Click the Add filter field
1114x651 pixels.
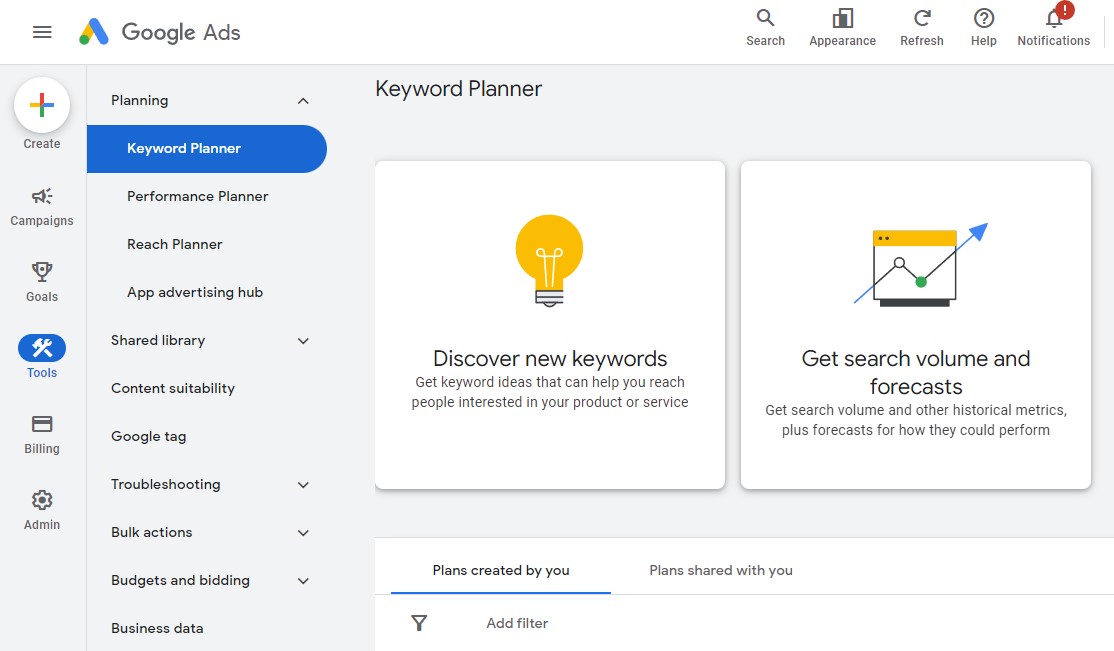tap(517, 623)
